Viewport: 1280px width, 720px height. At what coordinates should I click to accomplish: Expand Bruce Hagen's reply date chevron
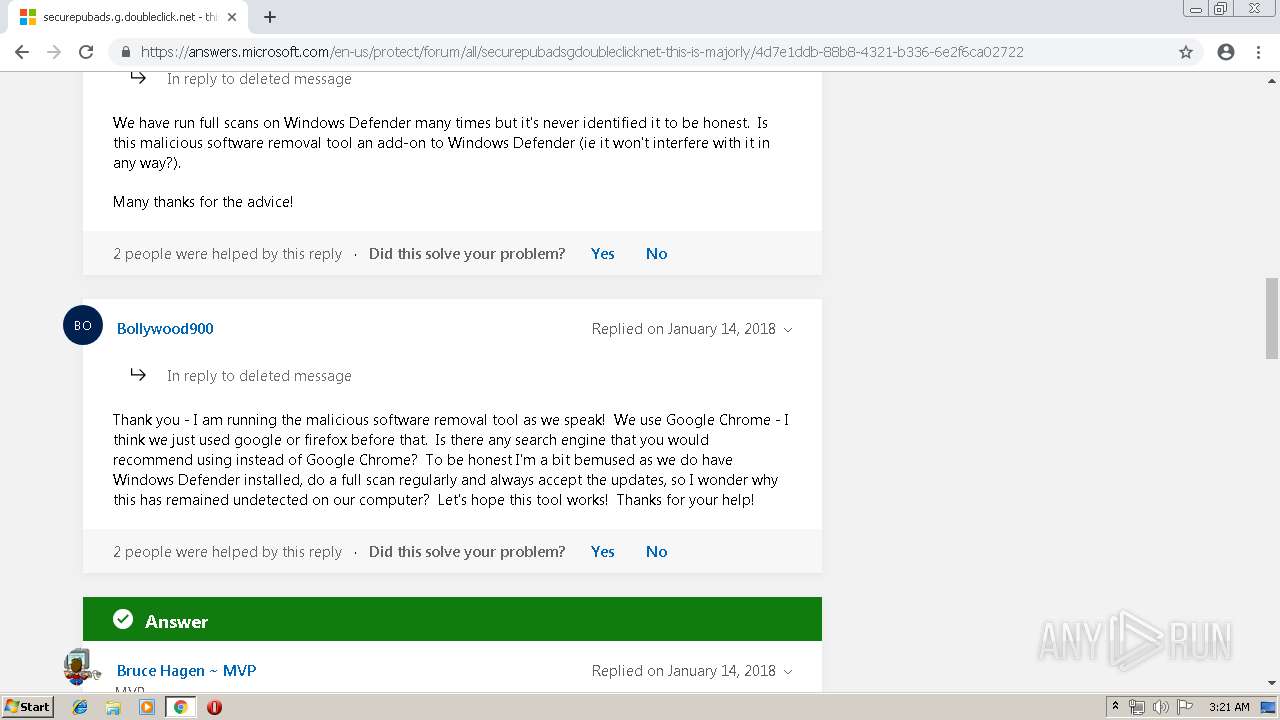click(x=788, y=672)
